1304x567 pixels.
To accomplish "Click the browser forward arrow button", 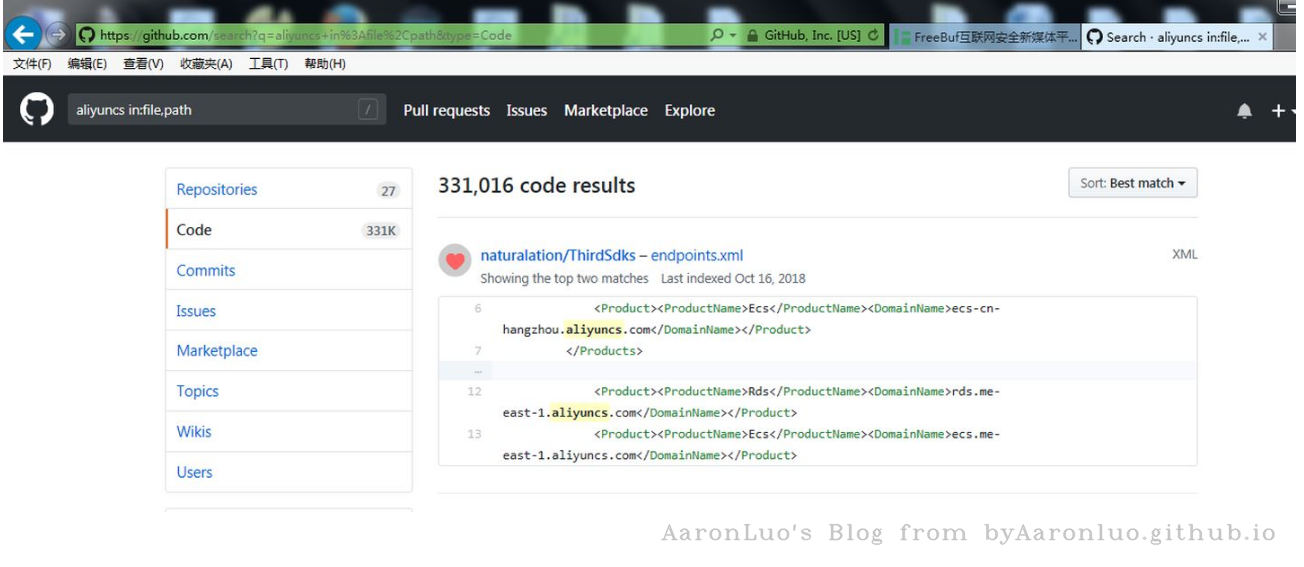I will 57,35.
